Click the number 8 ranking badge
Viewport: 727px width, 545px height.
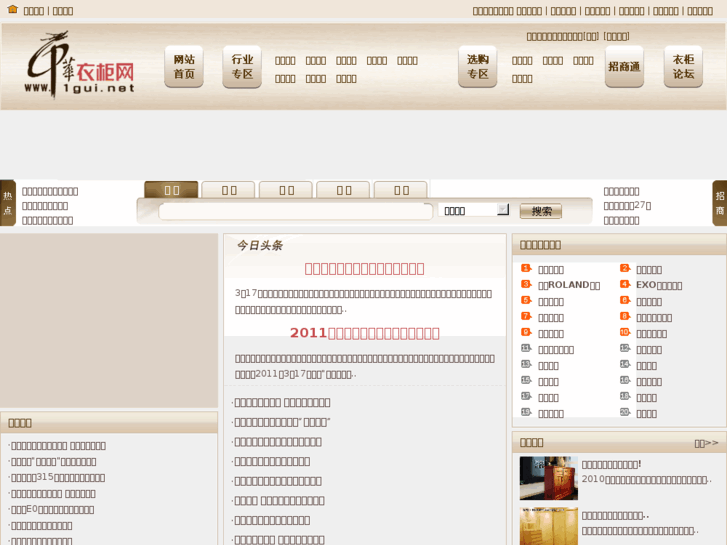625,316
